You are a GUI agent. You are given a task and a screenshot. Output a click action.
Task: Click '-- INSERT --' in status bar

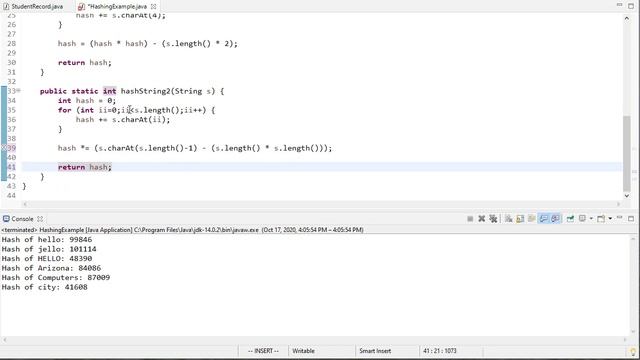263,351
